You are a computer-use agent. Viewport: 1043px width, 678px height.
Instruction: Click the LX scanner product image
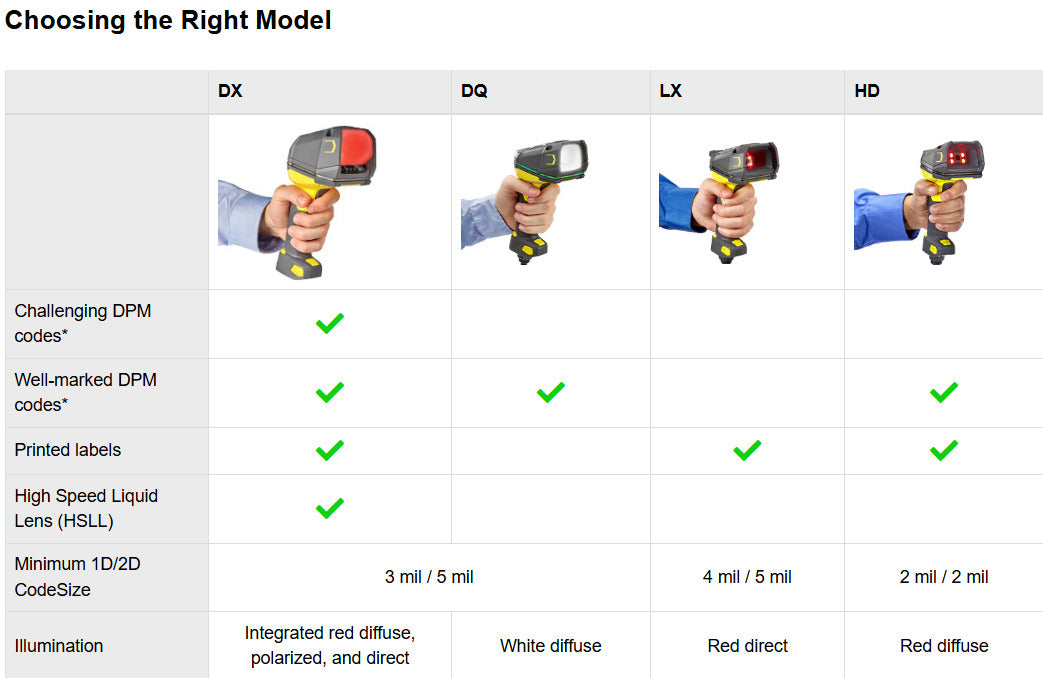coord(718,202)
